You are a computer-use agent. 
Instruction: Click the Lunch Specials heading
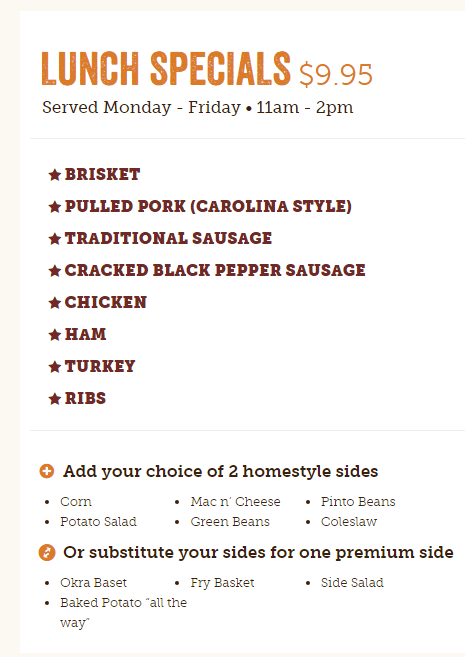(x=166, y=69)
